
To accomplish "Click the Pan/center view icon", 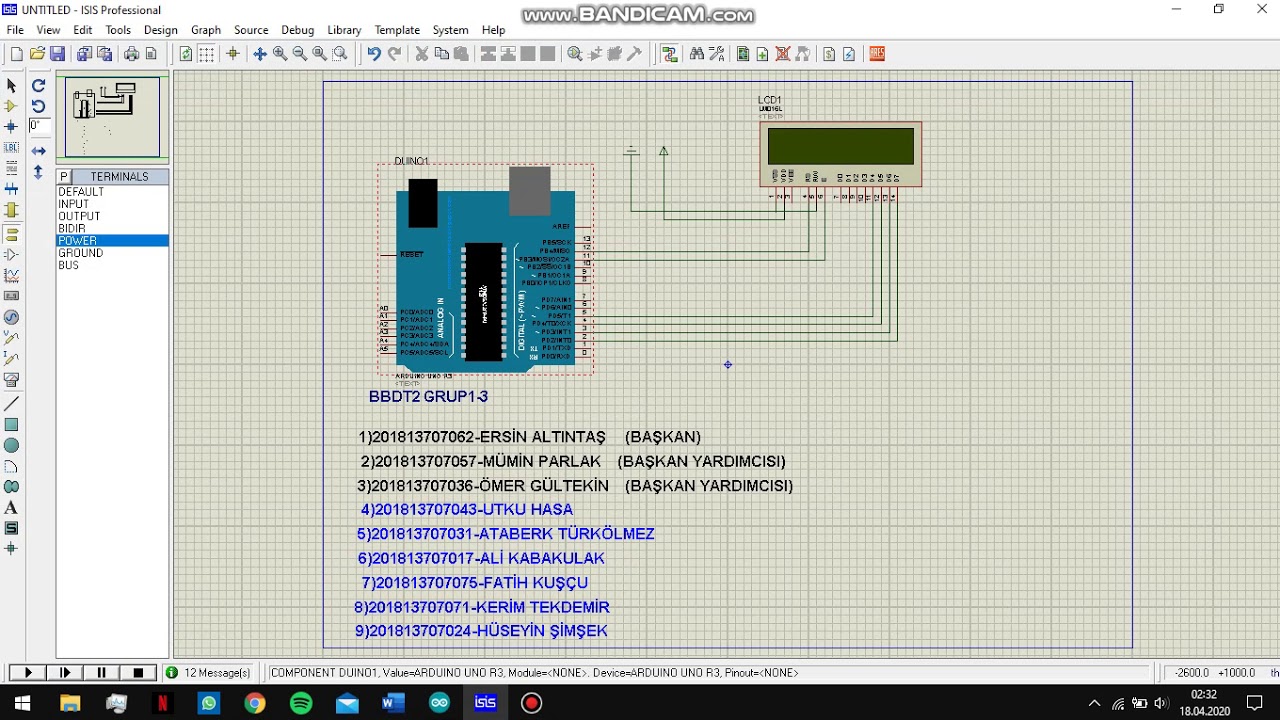I will point(260,54).
